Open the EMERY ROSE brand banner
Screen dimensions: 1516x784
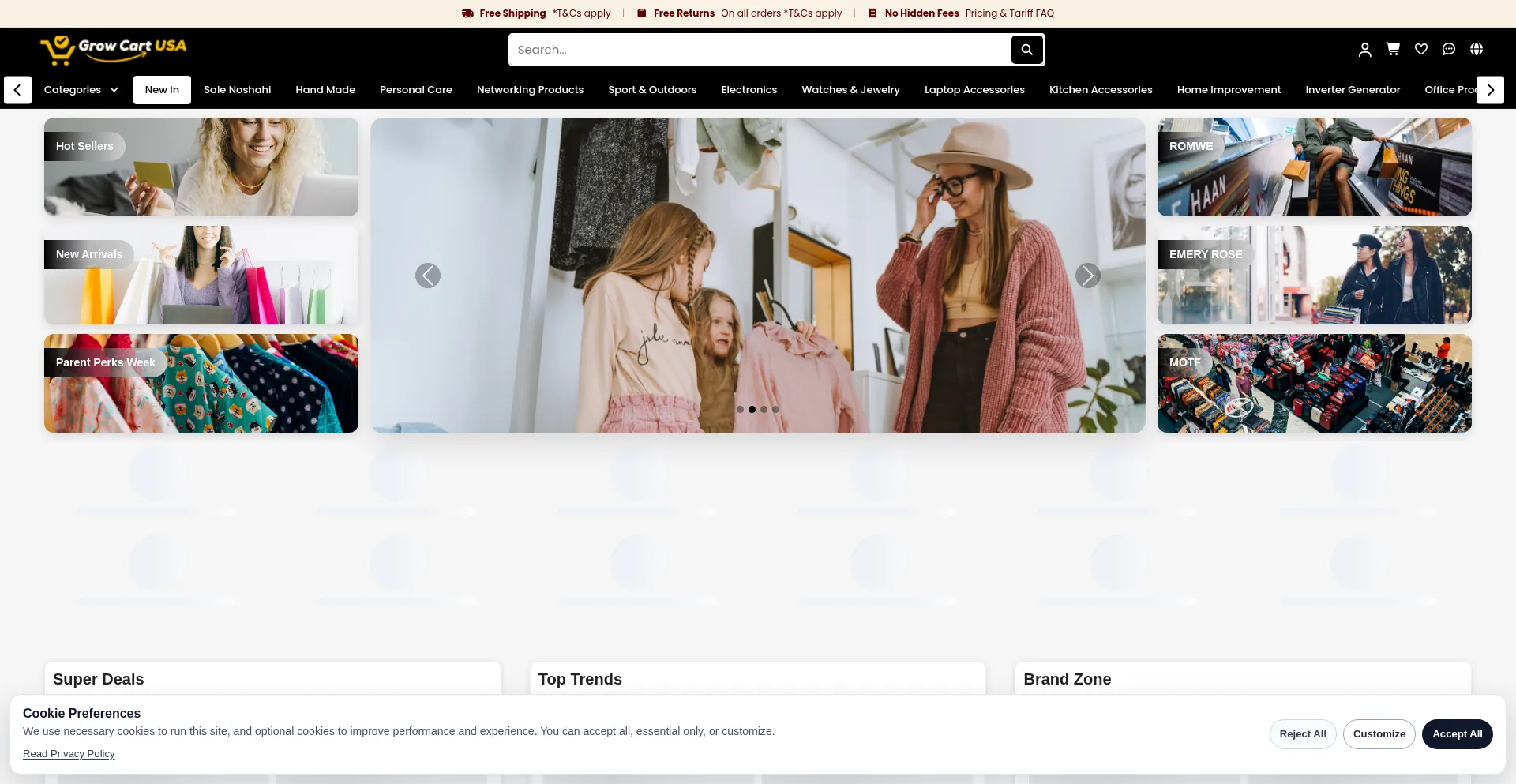(x=1315, y=276)
